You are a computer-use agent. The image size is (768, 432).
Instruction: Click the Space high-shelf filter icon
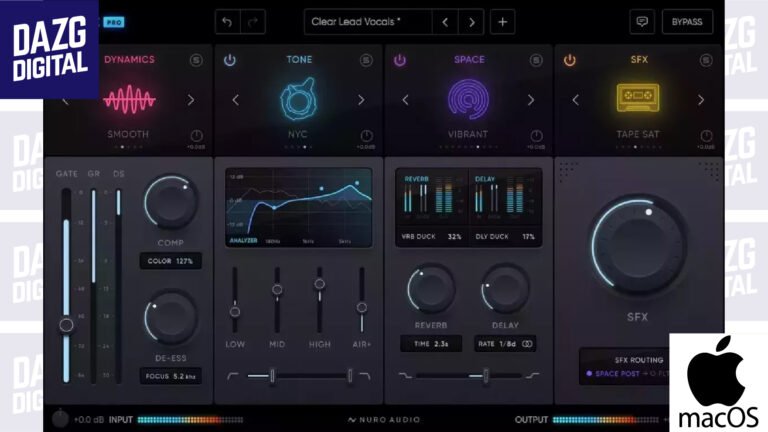[532, 376]
